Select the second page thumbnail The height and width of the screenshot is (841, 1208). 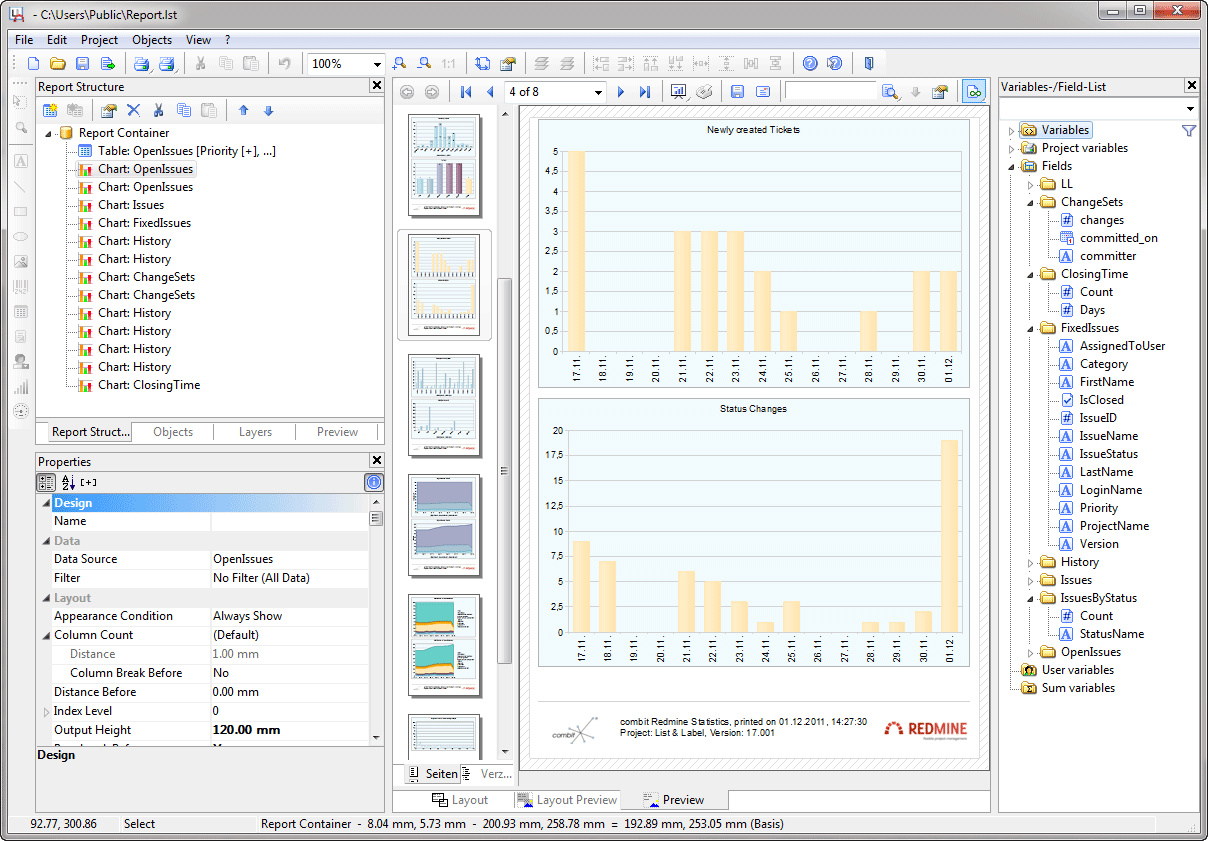tap(444, 285)
